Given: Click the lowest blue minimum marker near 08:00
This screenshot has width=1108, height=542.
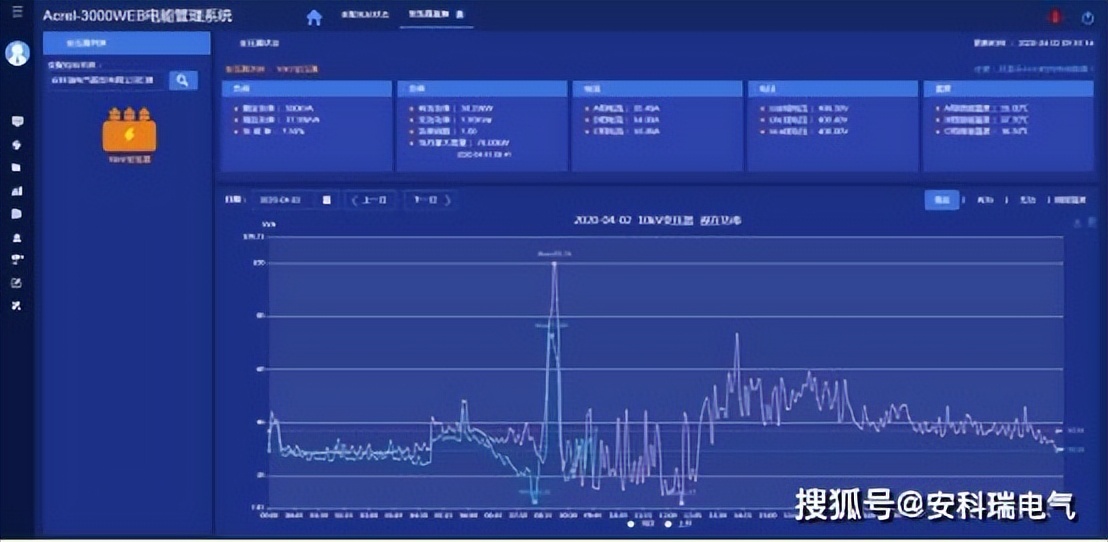Looking at the screenshot, I should pyautogui.click(x=535, y=502).
